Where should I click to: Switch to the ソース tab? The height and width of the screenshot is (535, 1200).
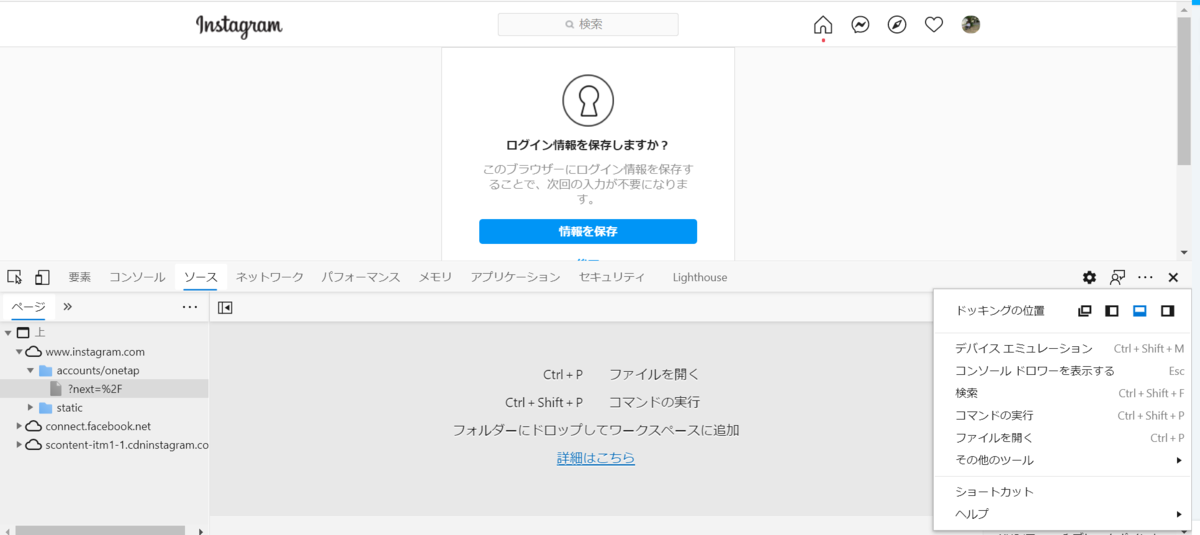click(x=200, y=277)
